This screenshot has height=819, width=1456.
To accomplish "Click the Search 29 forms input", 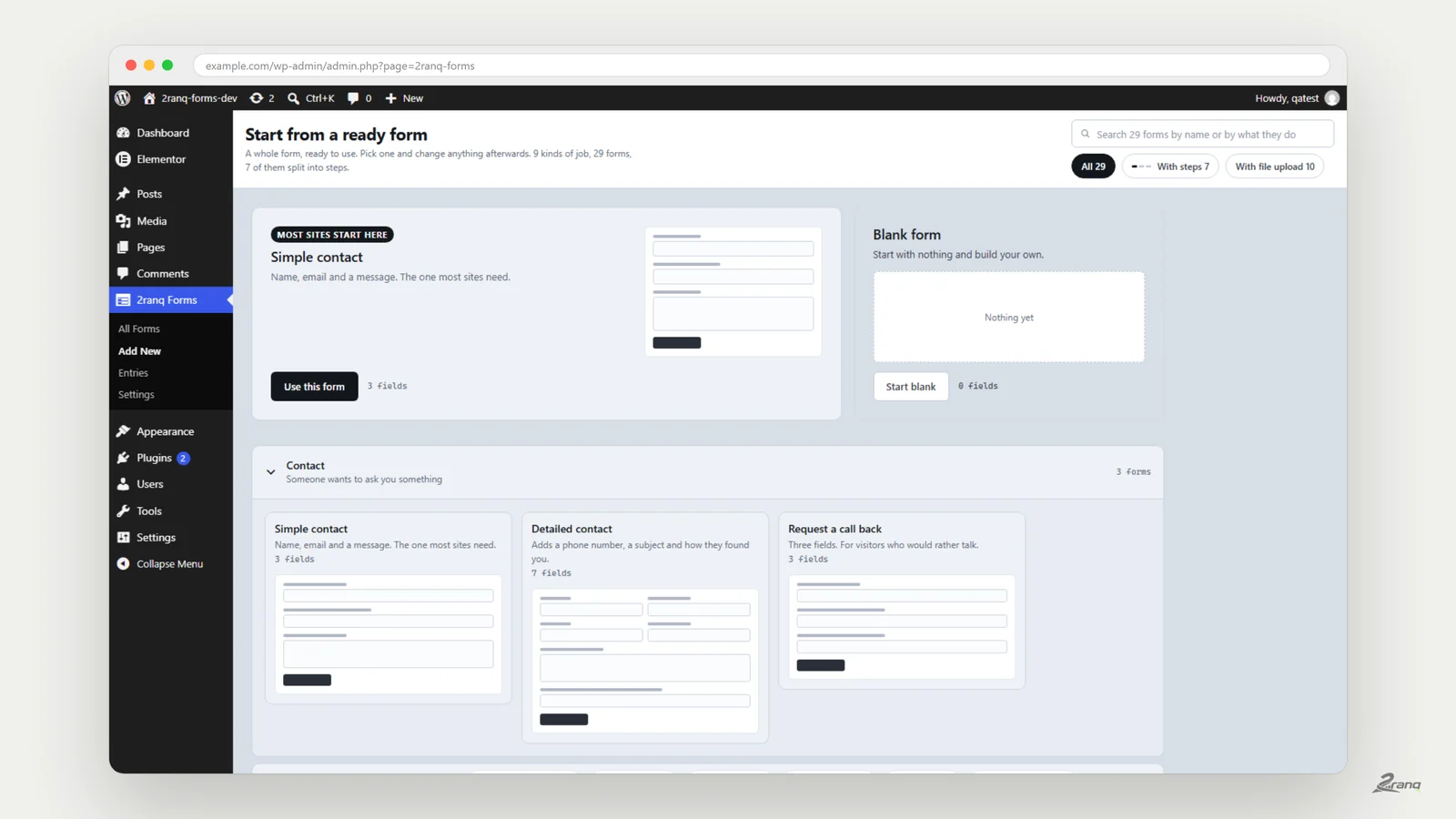I will tap(1203, 134).
